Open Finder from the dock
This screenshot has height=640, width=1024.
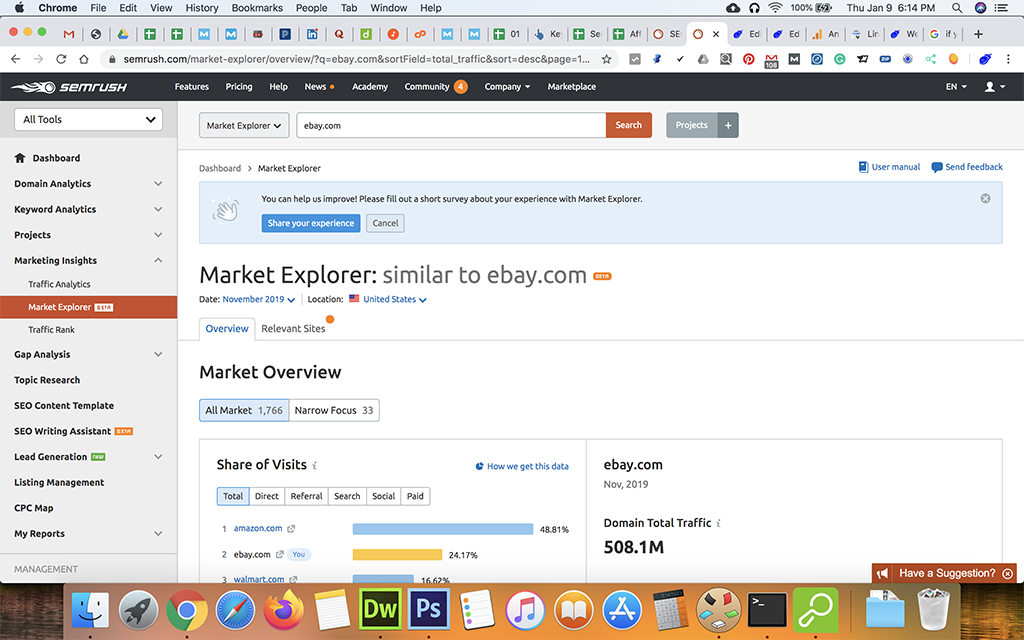click(x=90, y=609)
